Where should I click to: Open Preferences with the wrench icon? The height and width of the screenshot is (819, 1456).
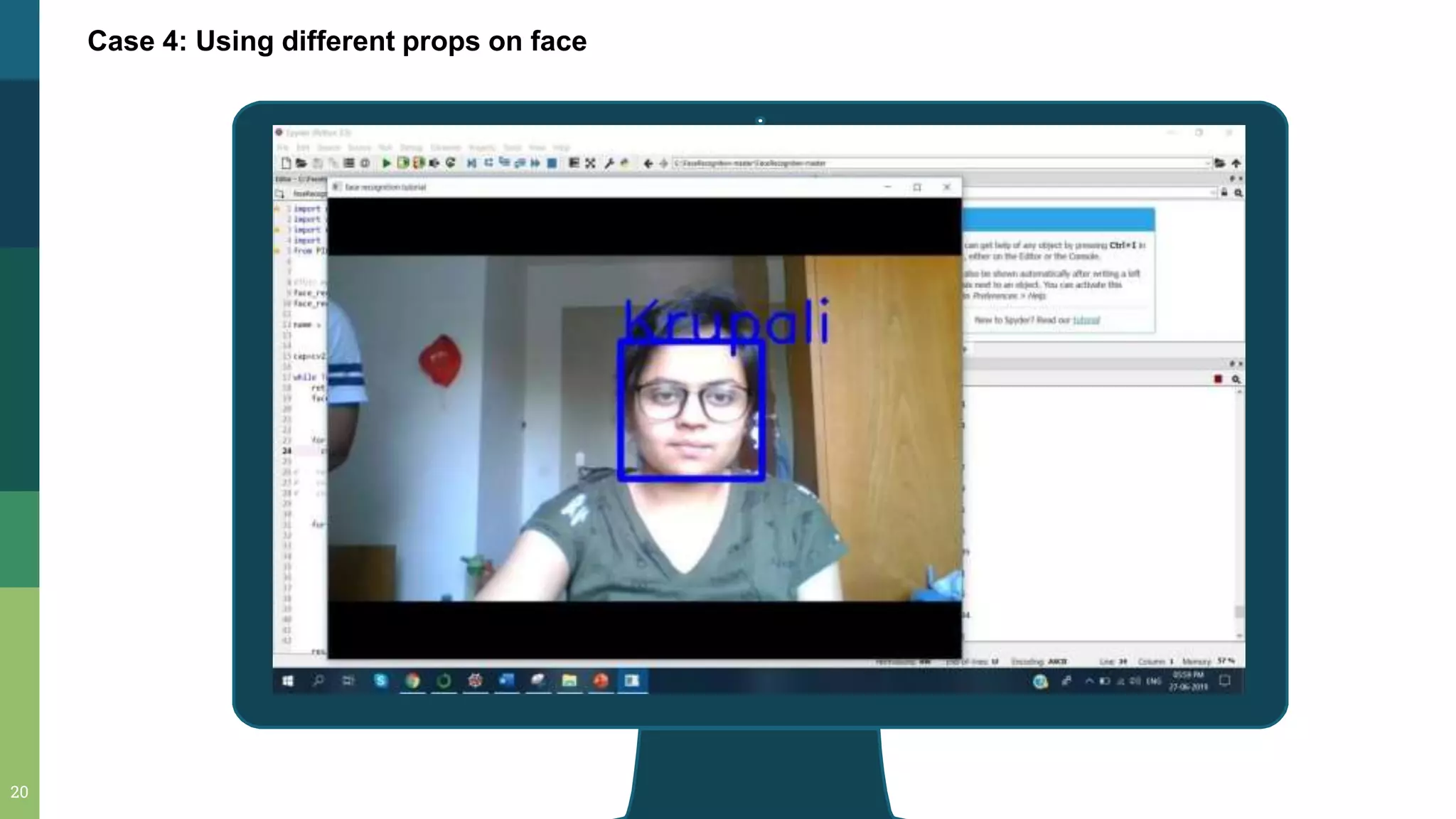click(609, 163)
